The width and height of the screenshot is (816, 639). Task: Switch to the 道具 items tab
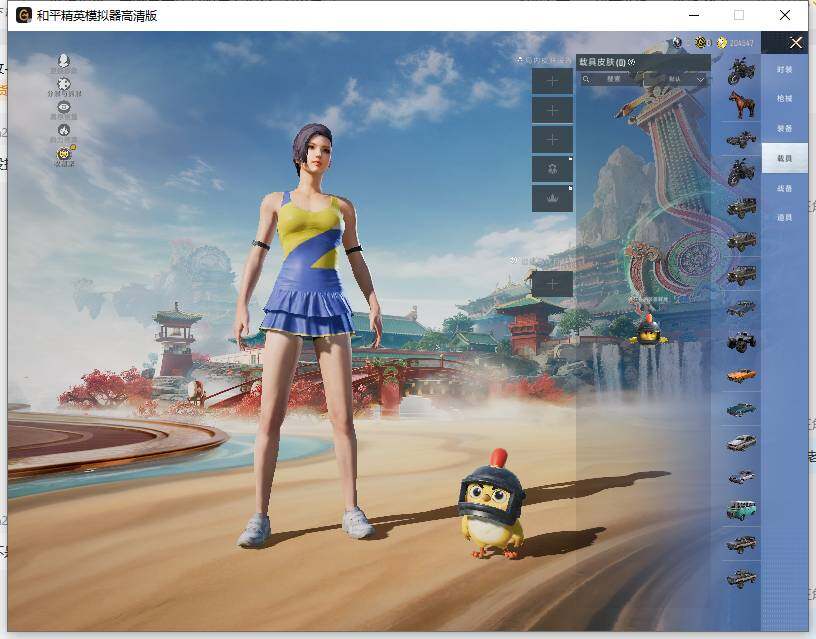click(784, 217)
